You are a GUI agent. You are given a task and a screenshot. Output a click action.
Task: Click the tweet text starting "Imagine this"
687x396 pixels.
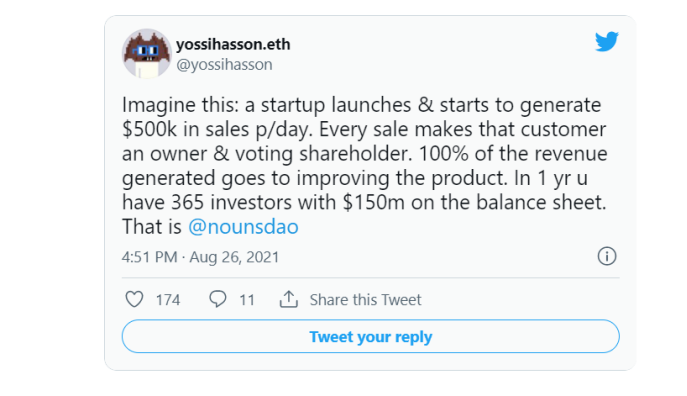365,166
